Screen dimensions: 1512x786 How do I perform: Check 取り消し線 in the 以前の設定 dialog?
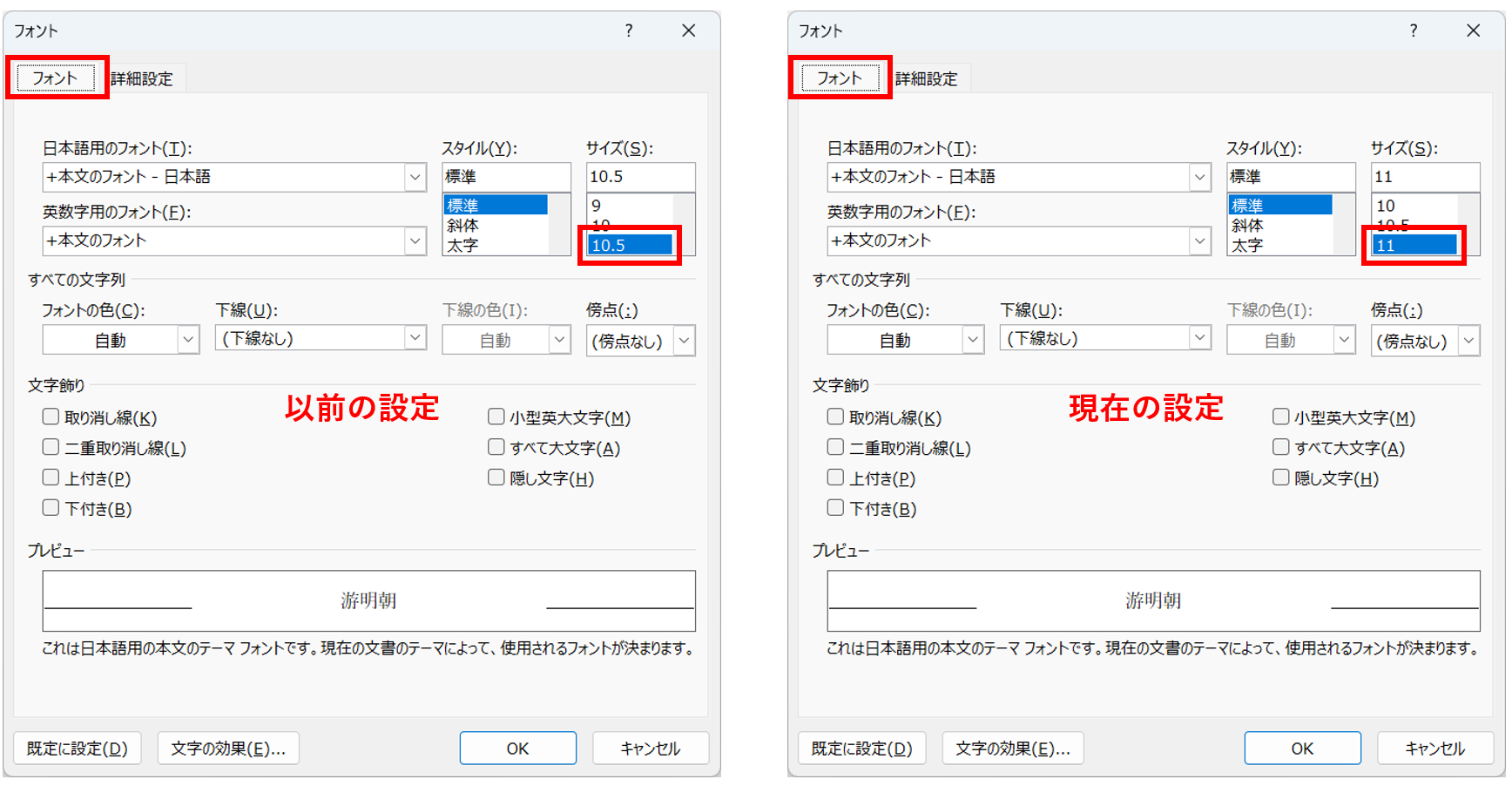click(51, 417)
